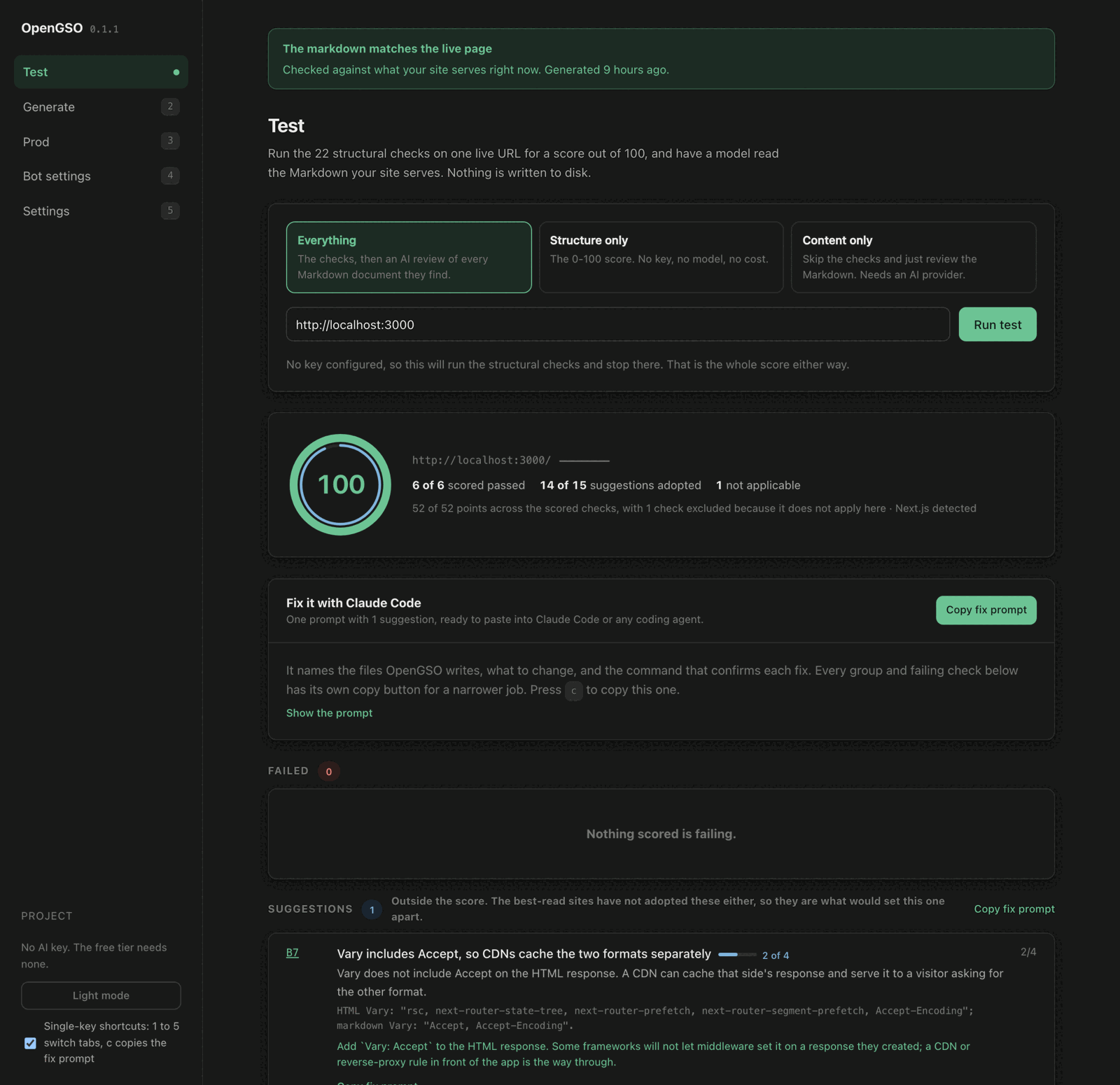
Task: Click the 100 score ring
Action: pyautogui.click(x=341, y=484)
